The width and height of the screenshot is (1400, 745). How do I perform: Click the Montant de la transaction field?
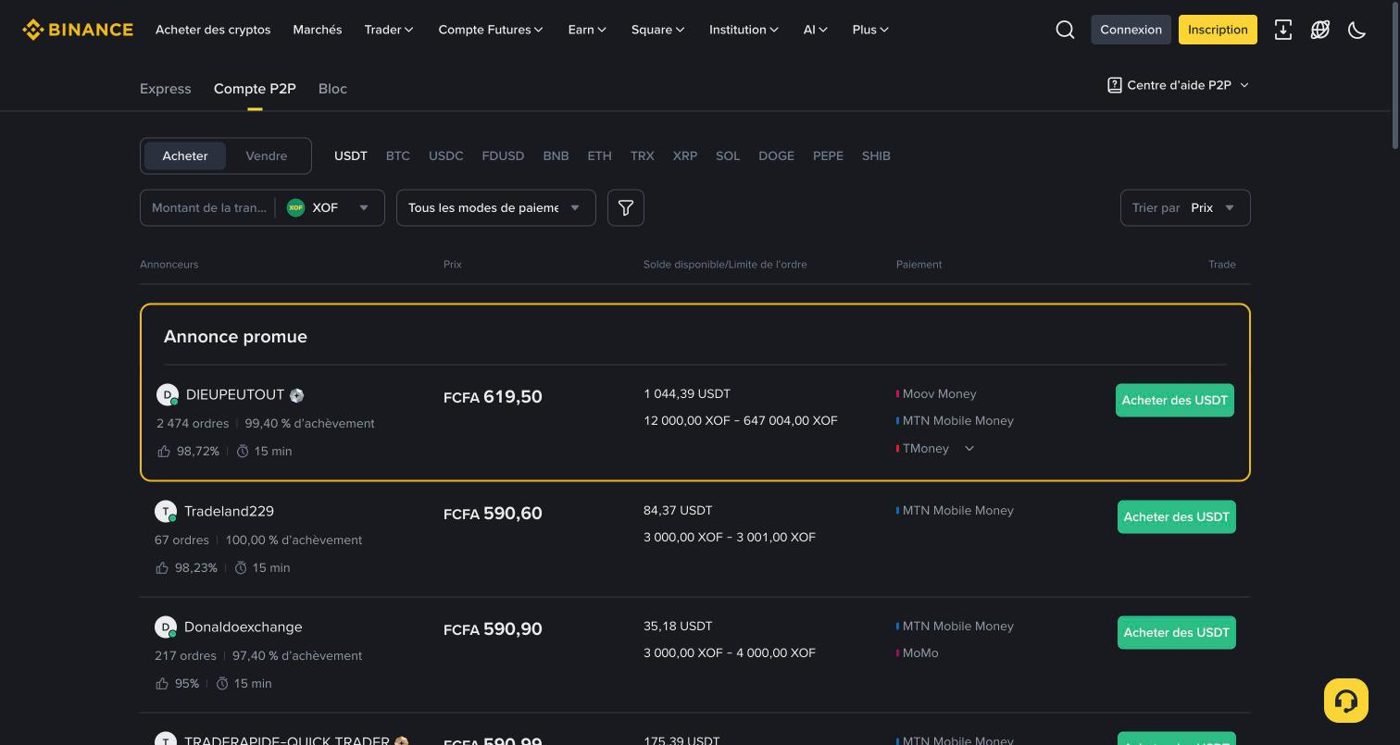pos(209,208)
